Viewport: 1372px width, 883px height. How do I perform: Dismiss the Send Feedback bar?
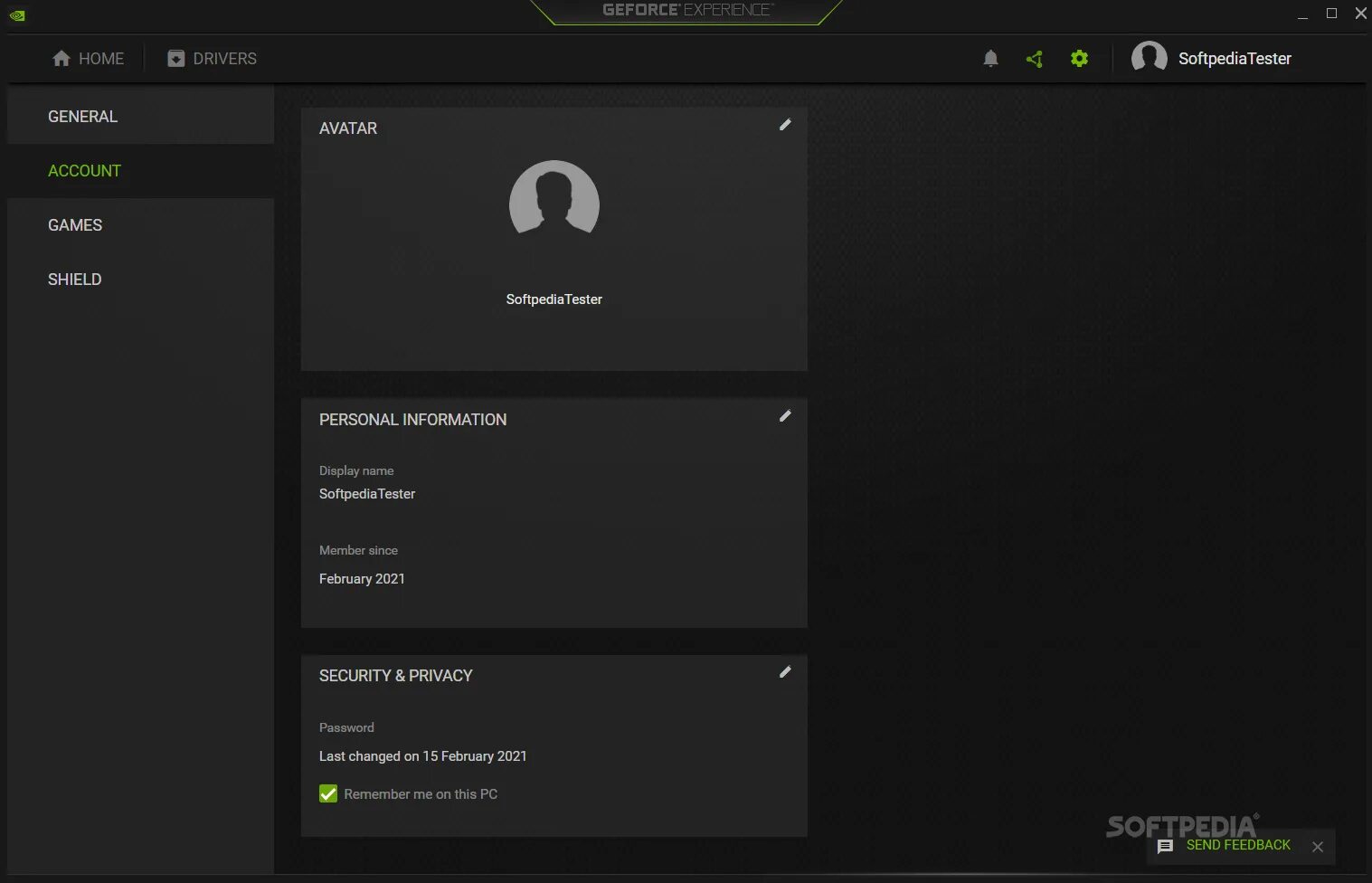(1318, 847)
